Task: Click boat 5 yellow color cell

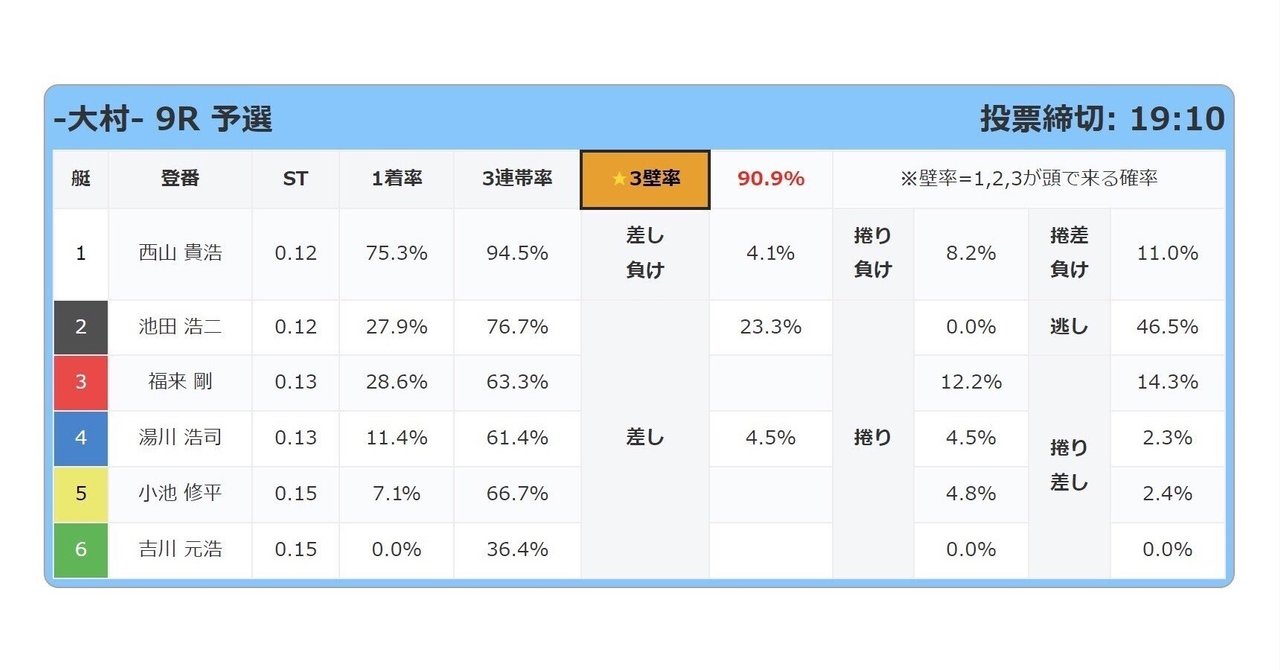Action: click(x=81, y=494)
